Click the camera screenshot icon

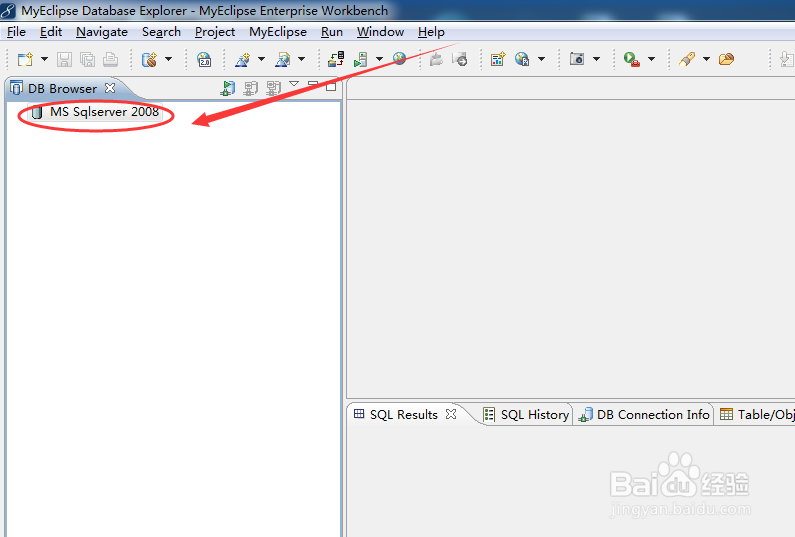[577, 59]
